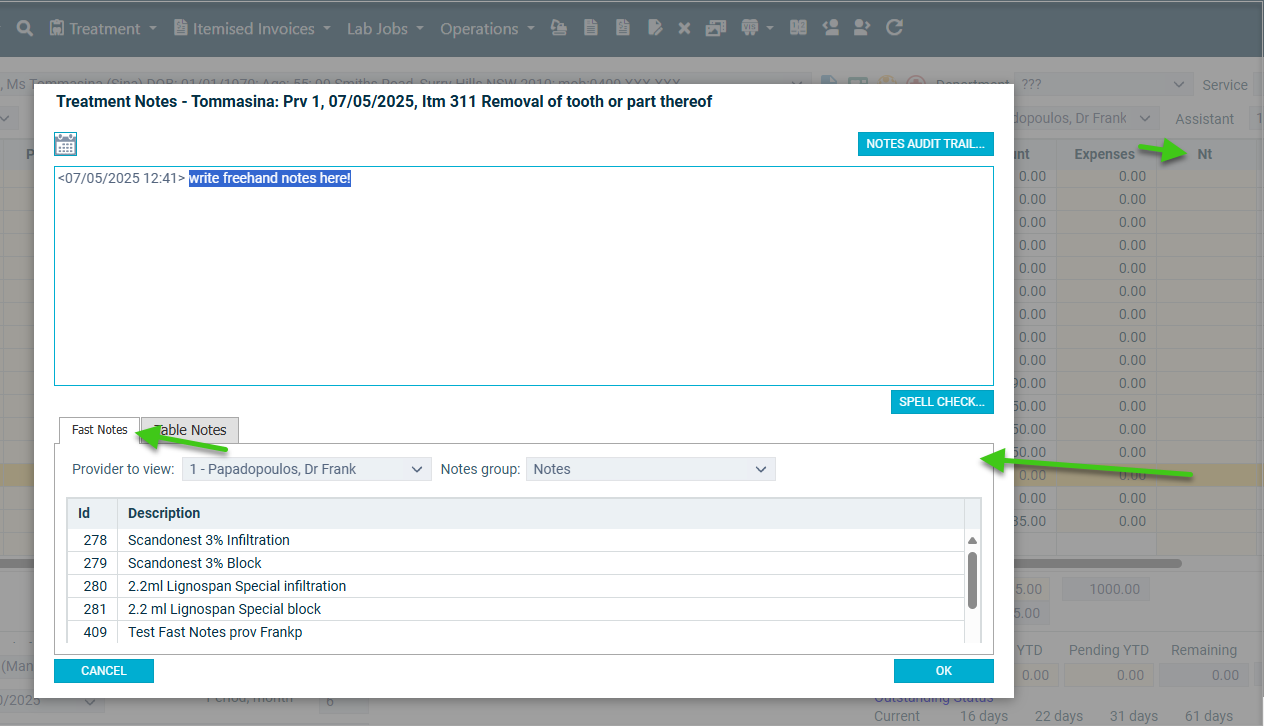The width and height of the screenshot is (1264, 726).
Task: Click the Notes Audit Trail button
Action: [x=926, y=144]
